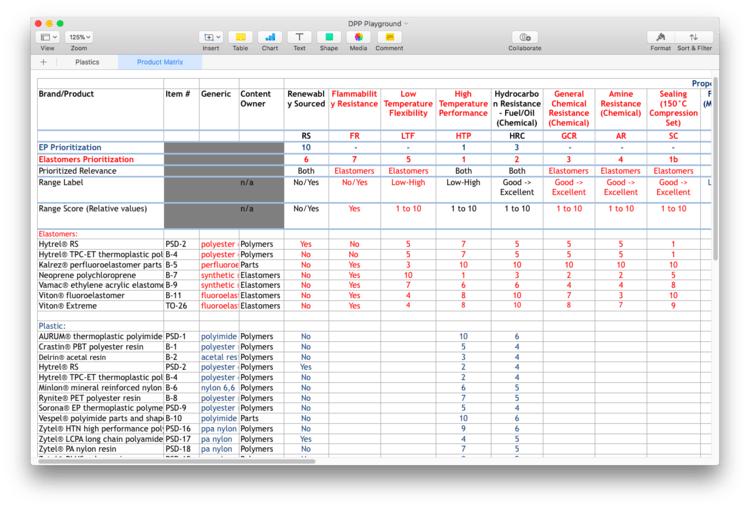Select the Renewably Sourced header cell
This screenshot has width=750, height=509.
click(x=306, y=109)
